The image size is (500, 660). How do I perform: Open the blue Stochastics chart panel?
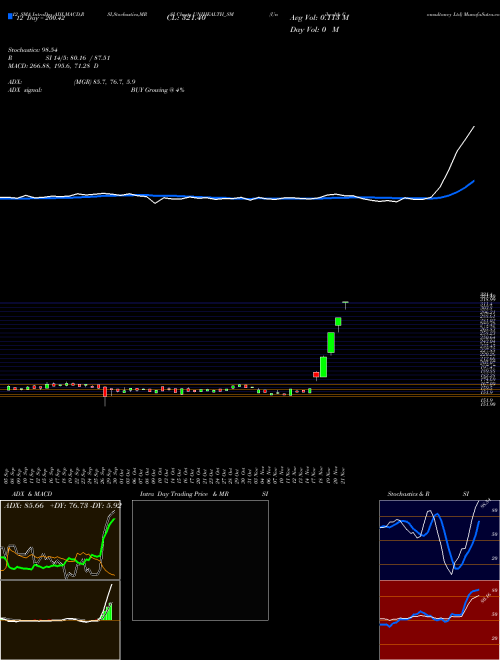(439, 540)
